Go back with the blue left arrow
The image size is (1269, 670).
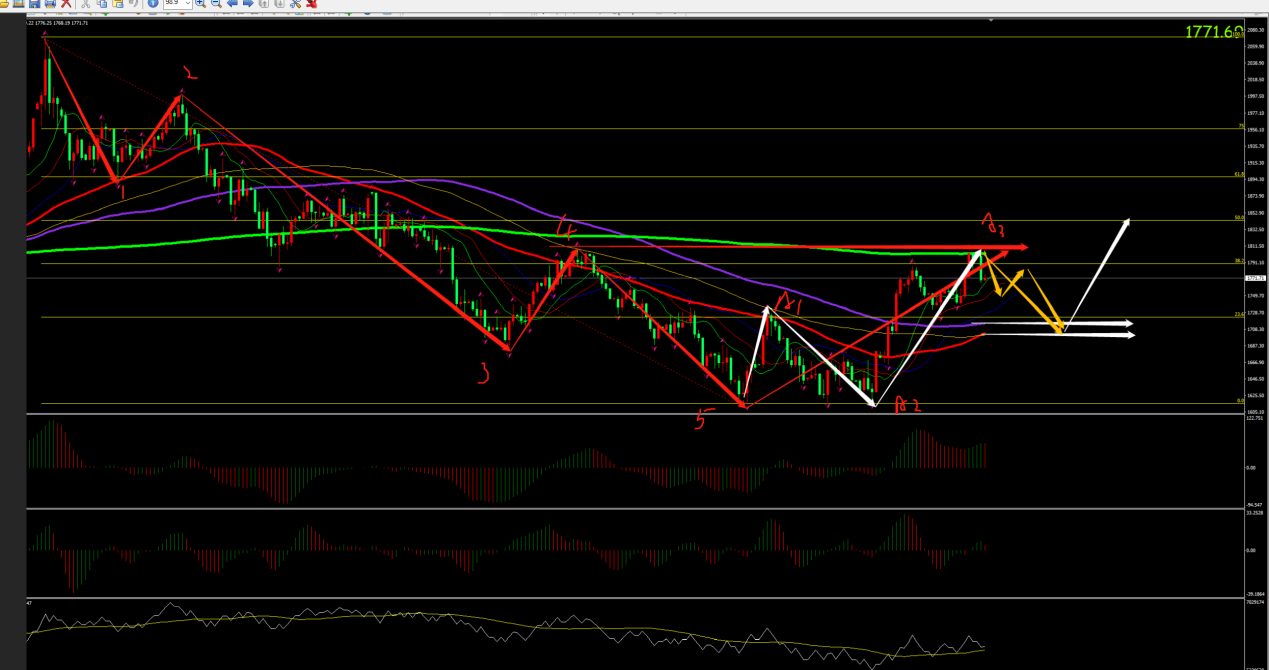point(232,3)
